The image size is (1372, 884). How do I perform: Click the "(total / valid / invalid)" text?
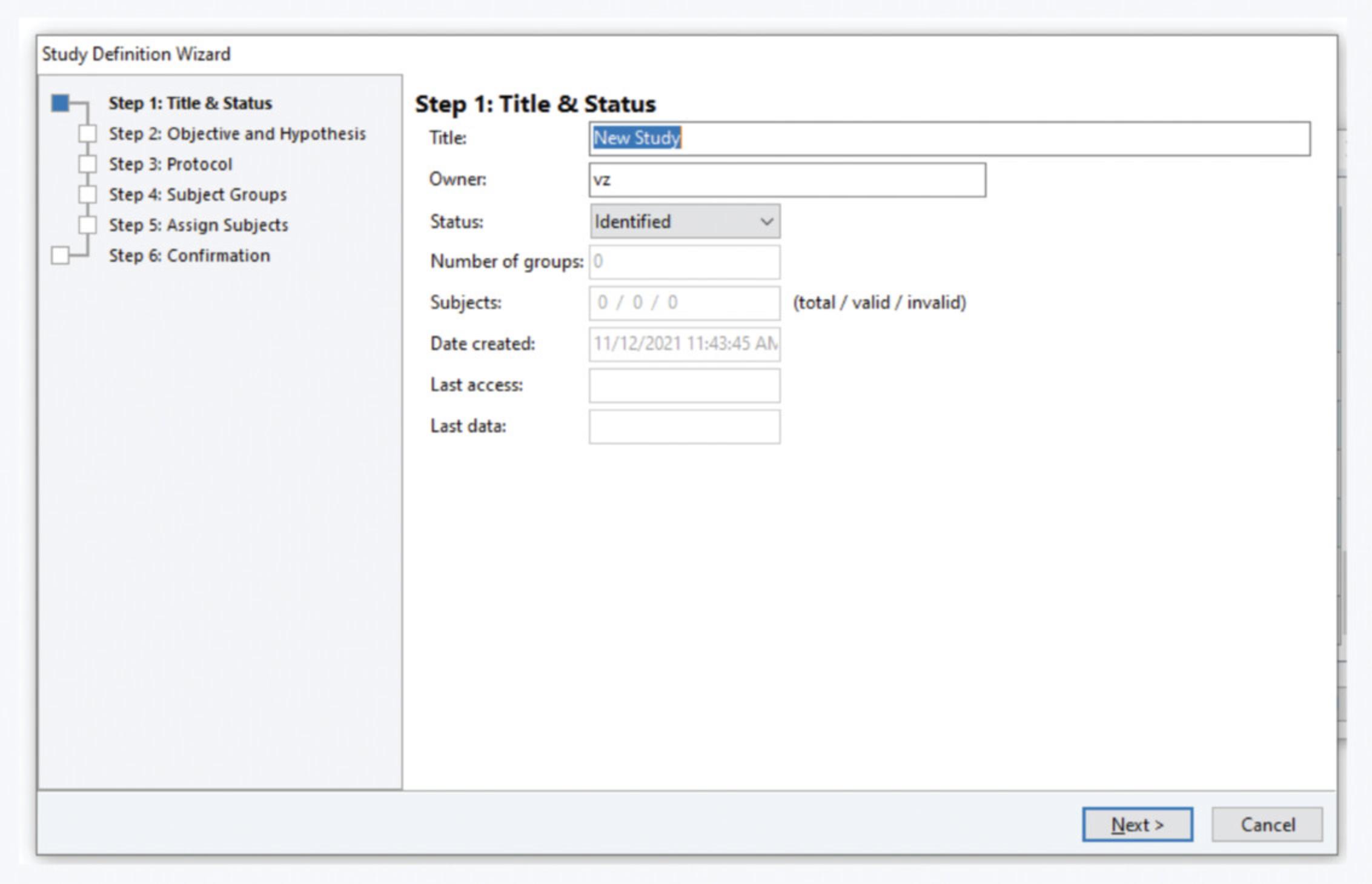(880, 302)
